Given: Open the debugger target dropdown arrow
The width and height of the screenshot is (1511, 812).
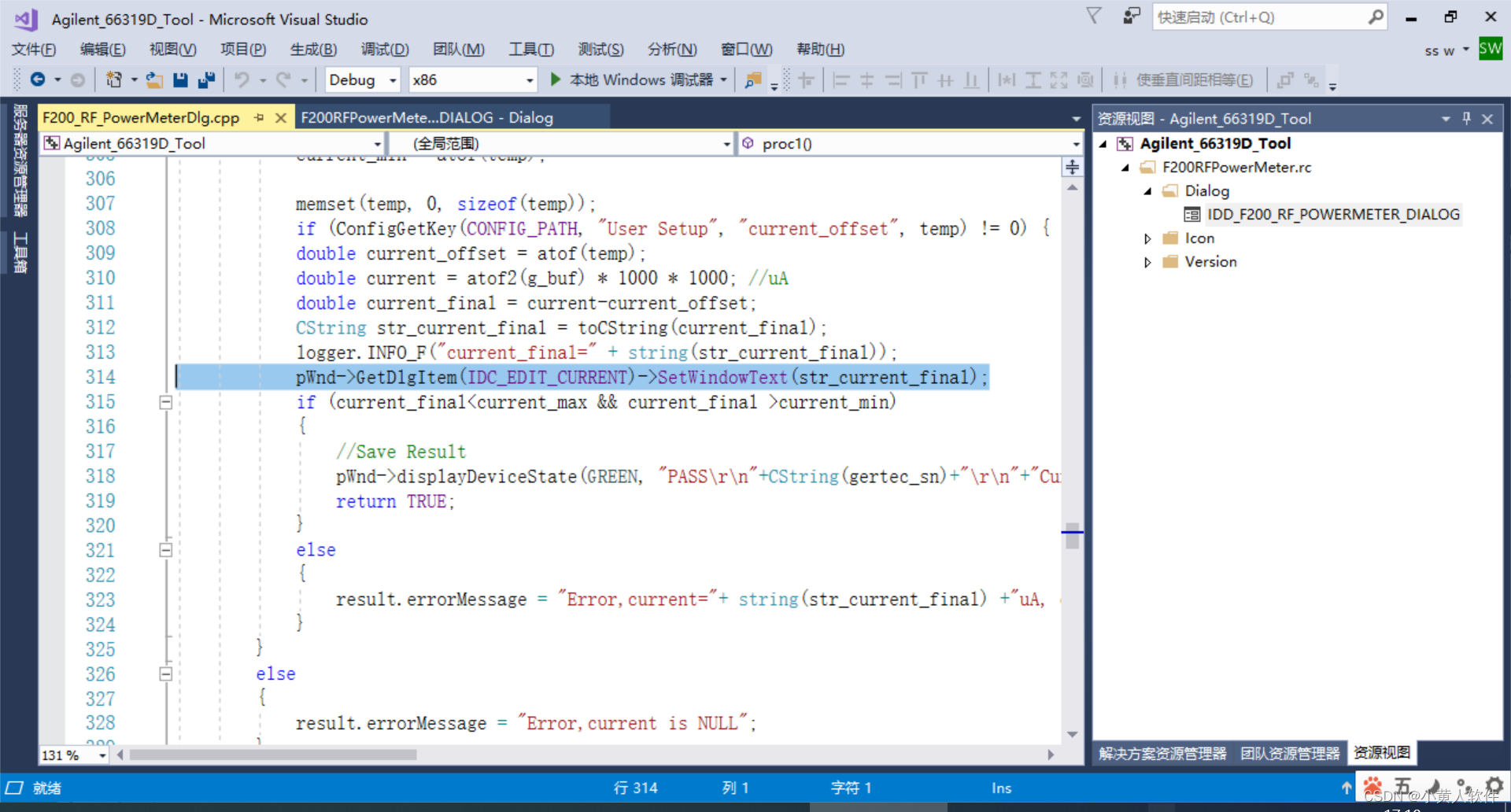Looking at the screenshot, I should pyautogui.click(x=724, y=79).
